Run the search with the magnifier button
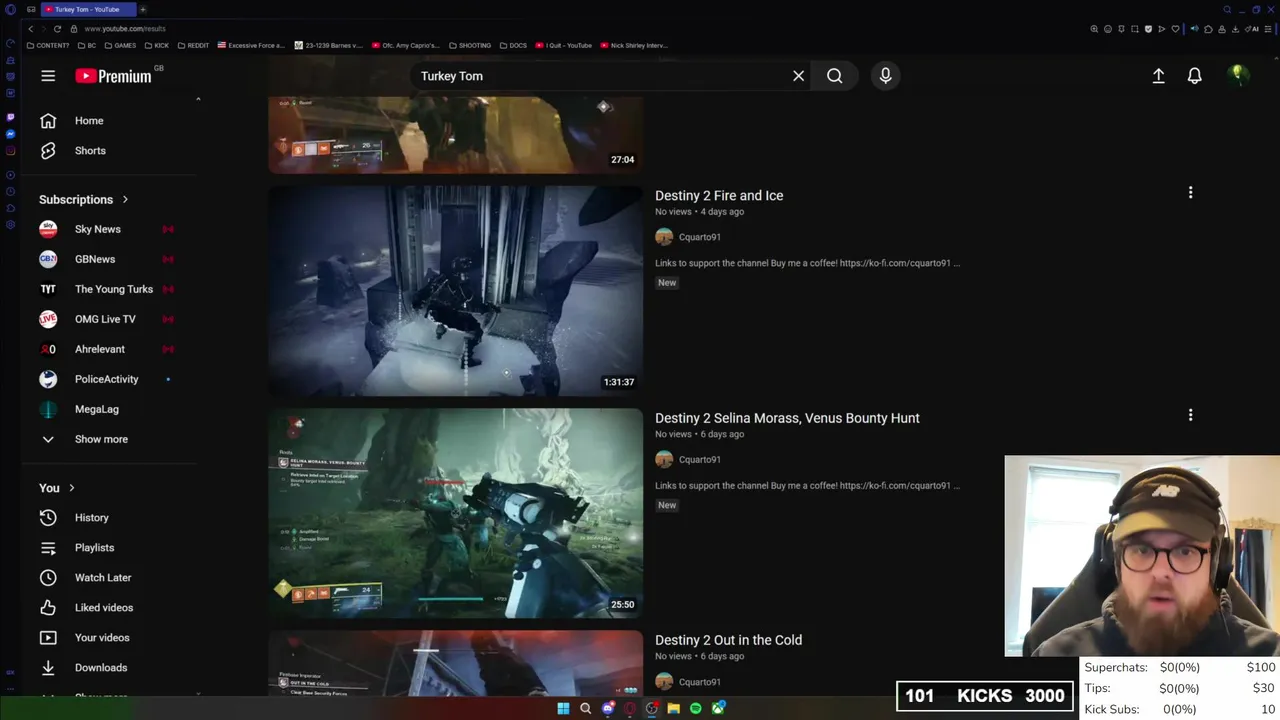Image resolution: width=1280 pixels, height=720 pixels. (x=834, y=76)
